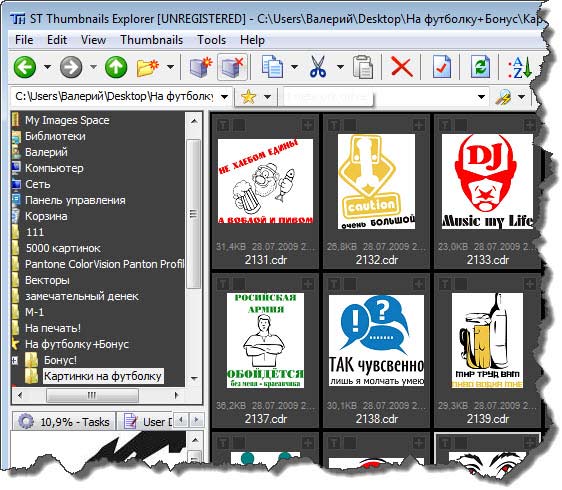Click tab strip left scroll arrow
Viewport: 562px width, 490px height.
tap(181, 420)
